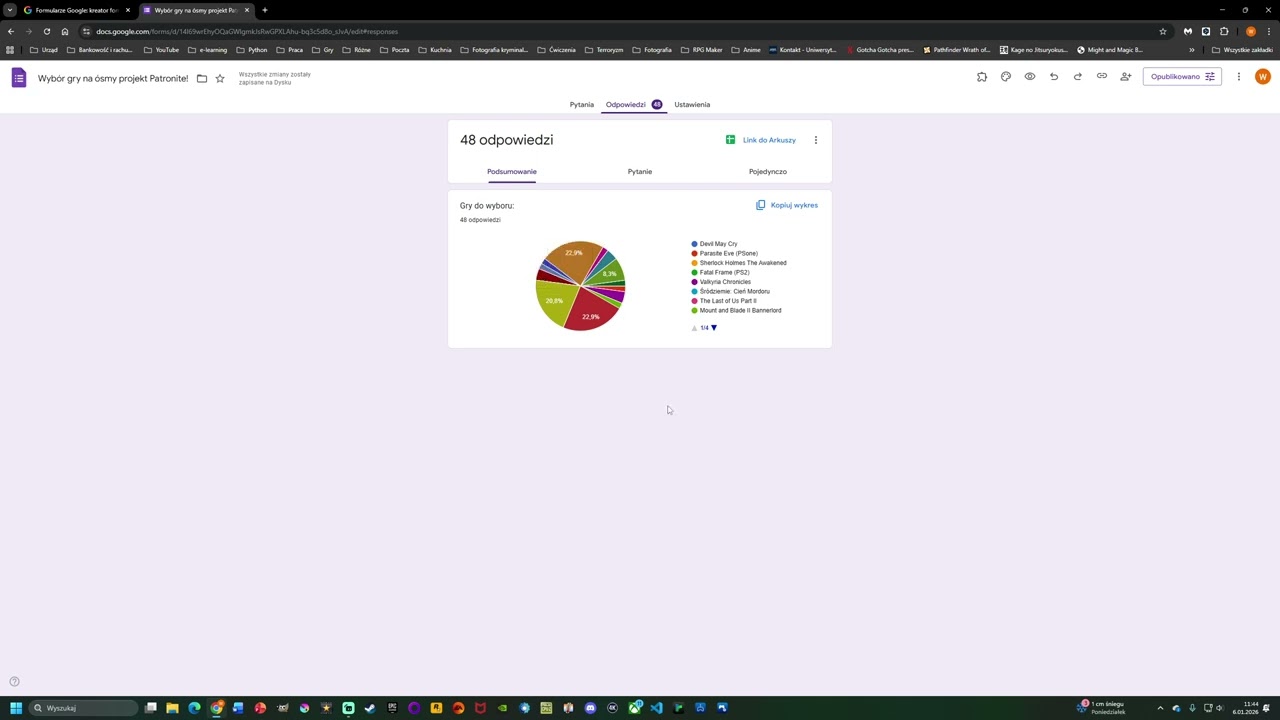Go to the Ustawienia tab
1280x720 pixels.
692,104
